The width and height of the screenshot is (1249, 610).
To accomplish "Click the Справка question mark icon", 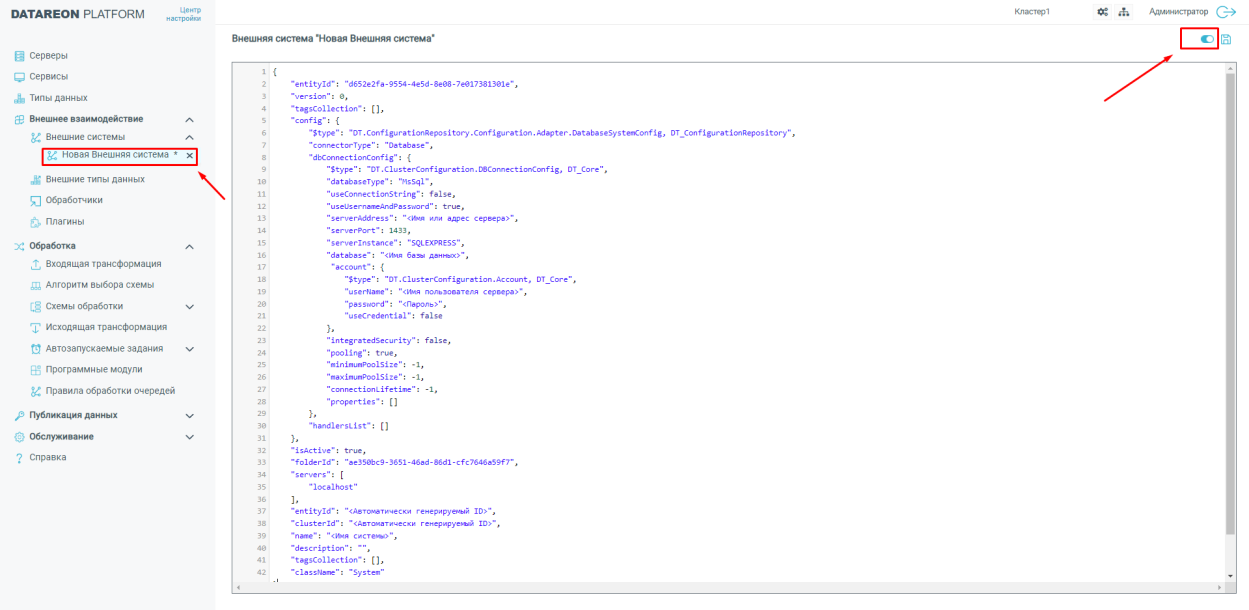I will tap(19, 458).
